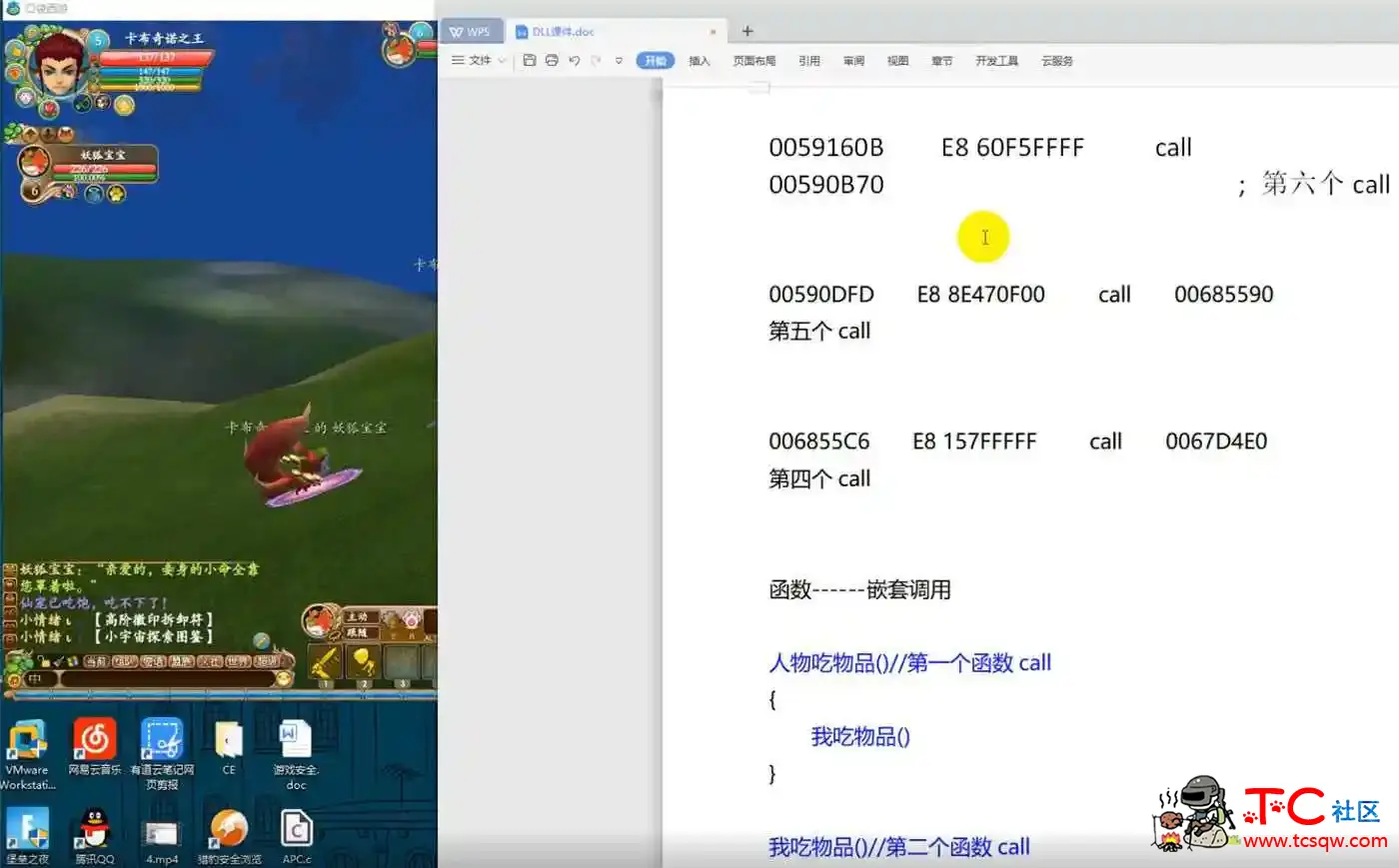Close the DLL课件.doc document tab
The image size is (1399, 868).
pyautogui.click(x=713, y=32)
